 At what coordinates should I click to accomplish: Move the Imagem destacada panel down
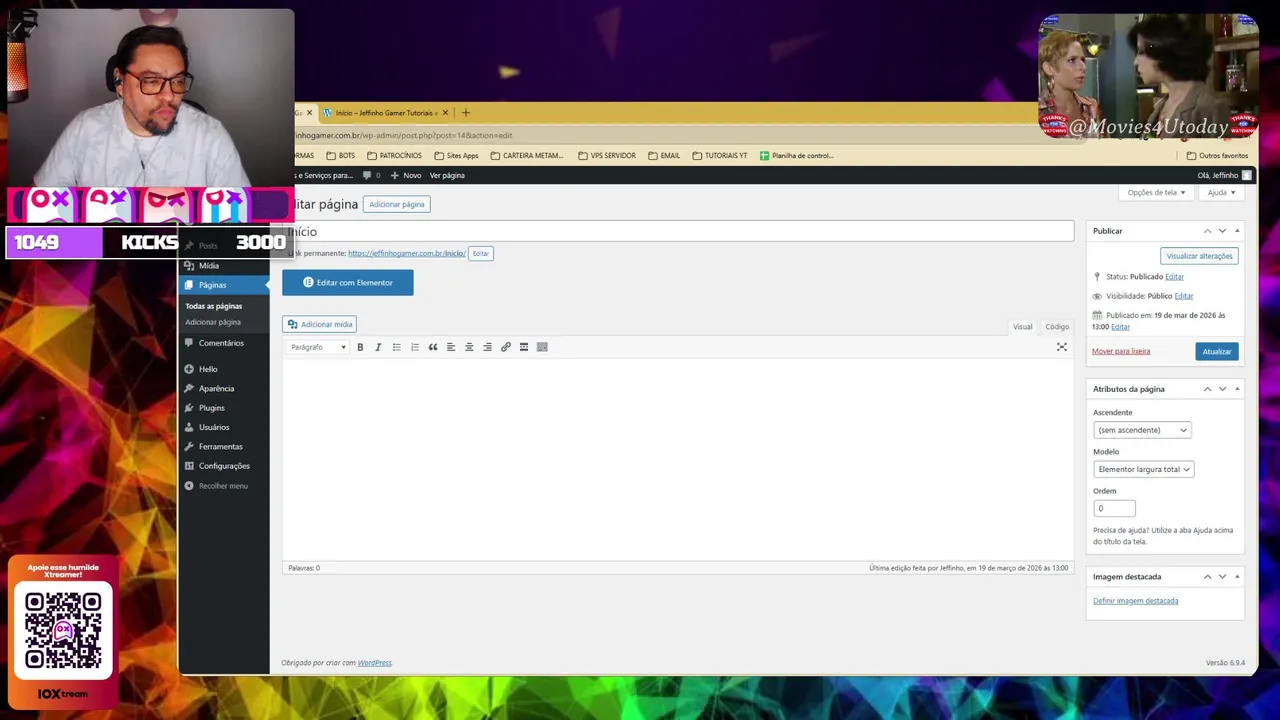(1222, 577)
